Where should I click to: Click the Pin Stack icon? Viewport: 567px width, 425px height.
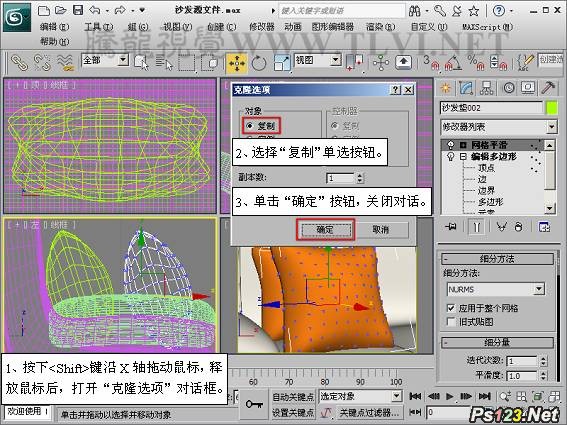click(x=451, y=227)
